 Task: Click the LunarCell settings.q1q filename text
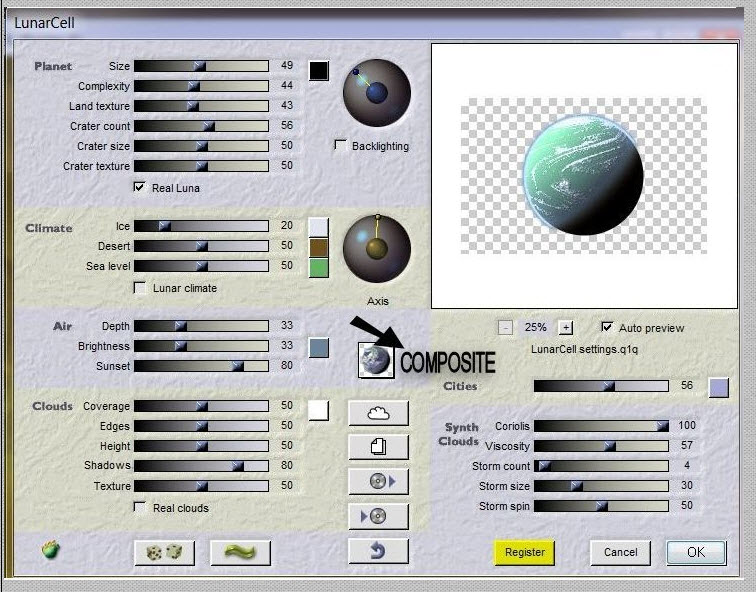pos(584,349)
